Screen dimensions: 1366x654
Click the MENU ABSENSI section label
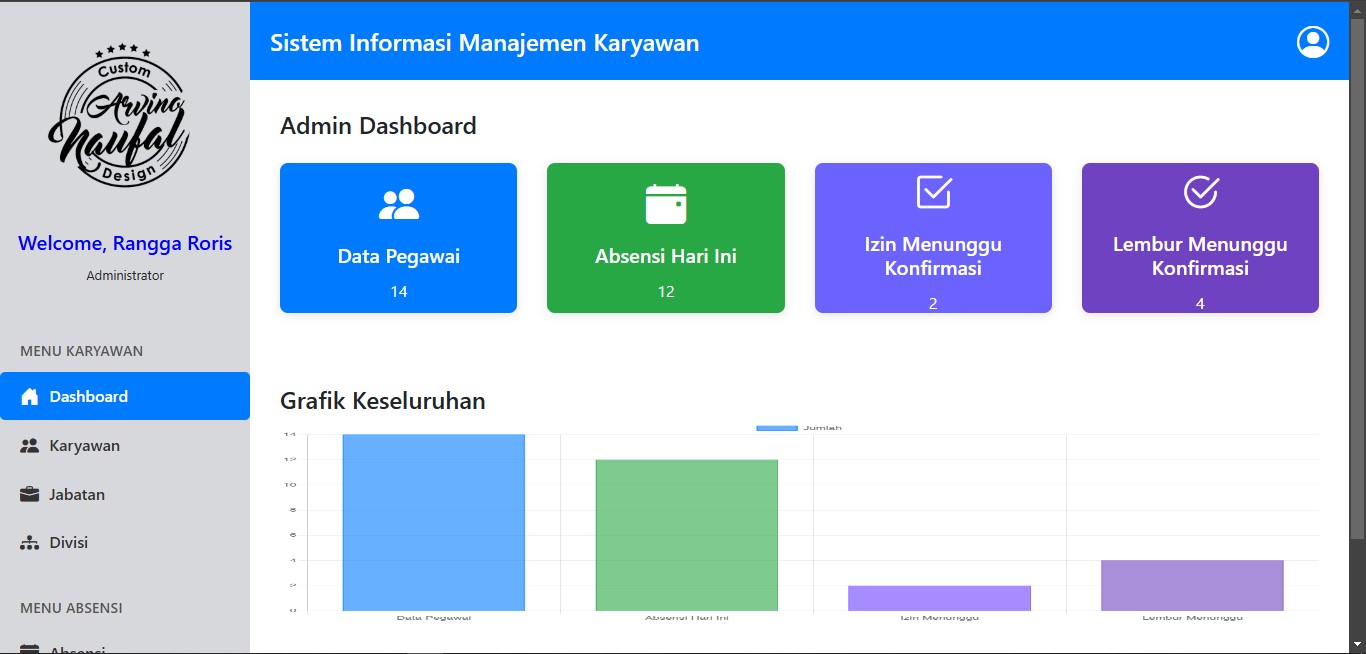(71, 608)
